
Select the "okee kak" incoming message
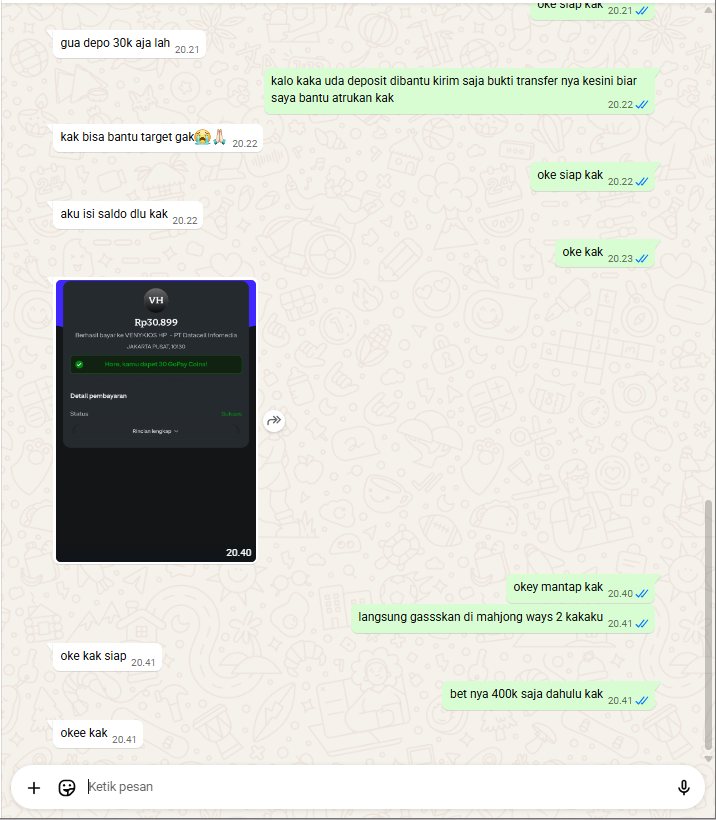pyautogui.click(x=98, y=734)
